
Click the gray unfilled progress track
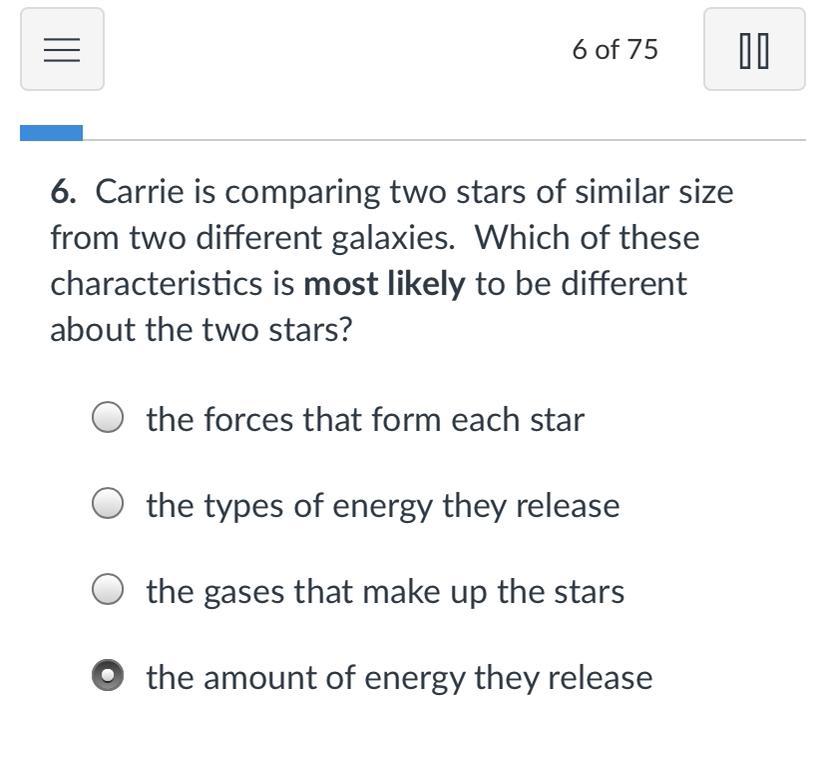click(x=445, y=140)
